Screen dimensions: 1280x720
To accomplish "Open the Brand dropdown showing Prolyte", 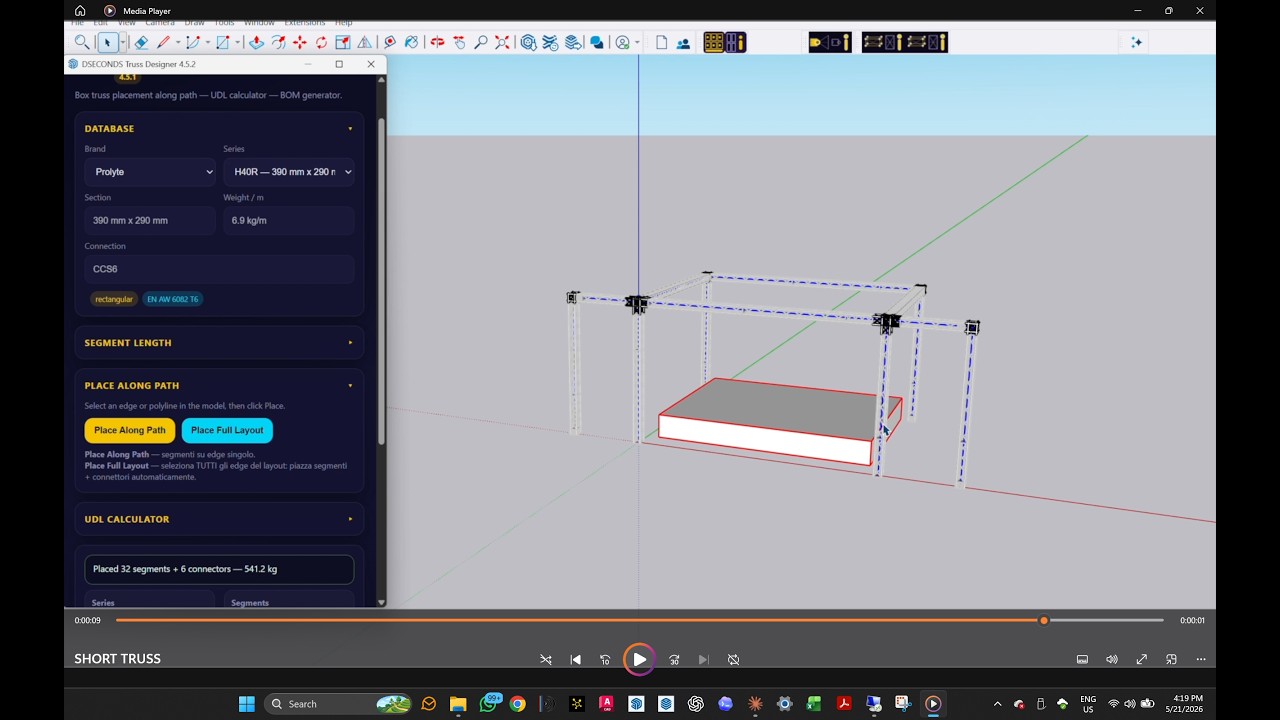I will 150,172.
